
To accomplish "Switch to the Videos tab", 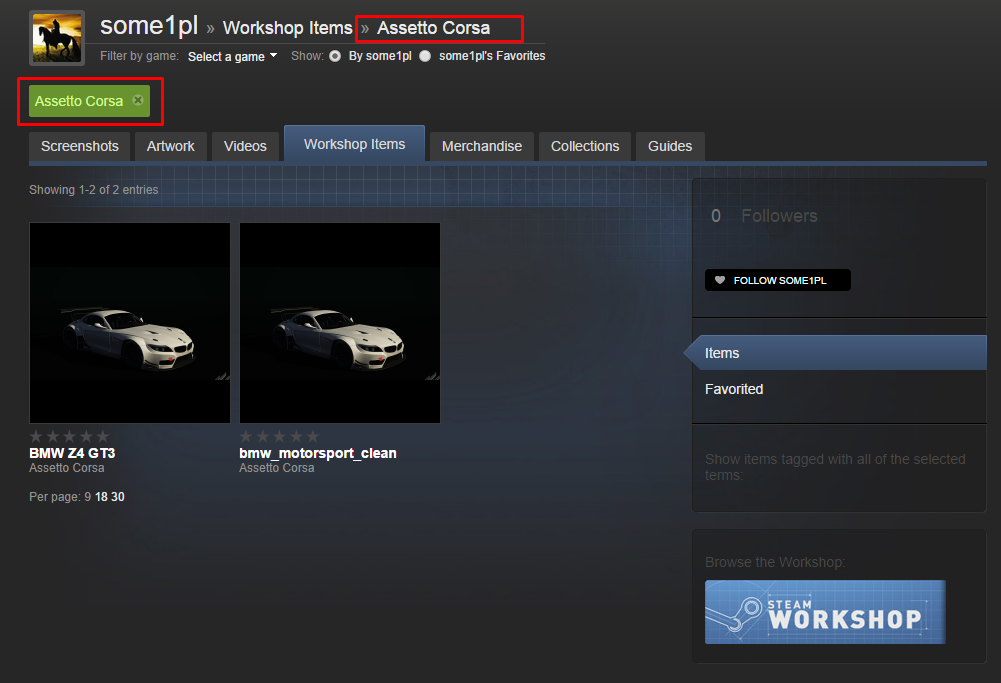I will point(245,146).
